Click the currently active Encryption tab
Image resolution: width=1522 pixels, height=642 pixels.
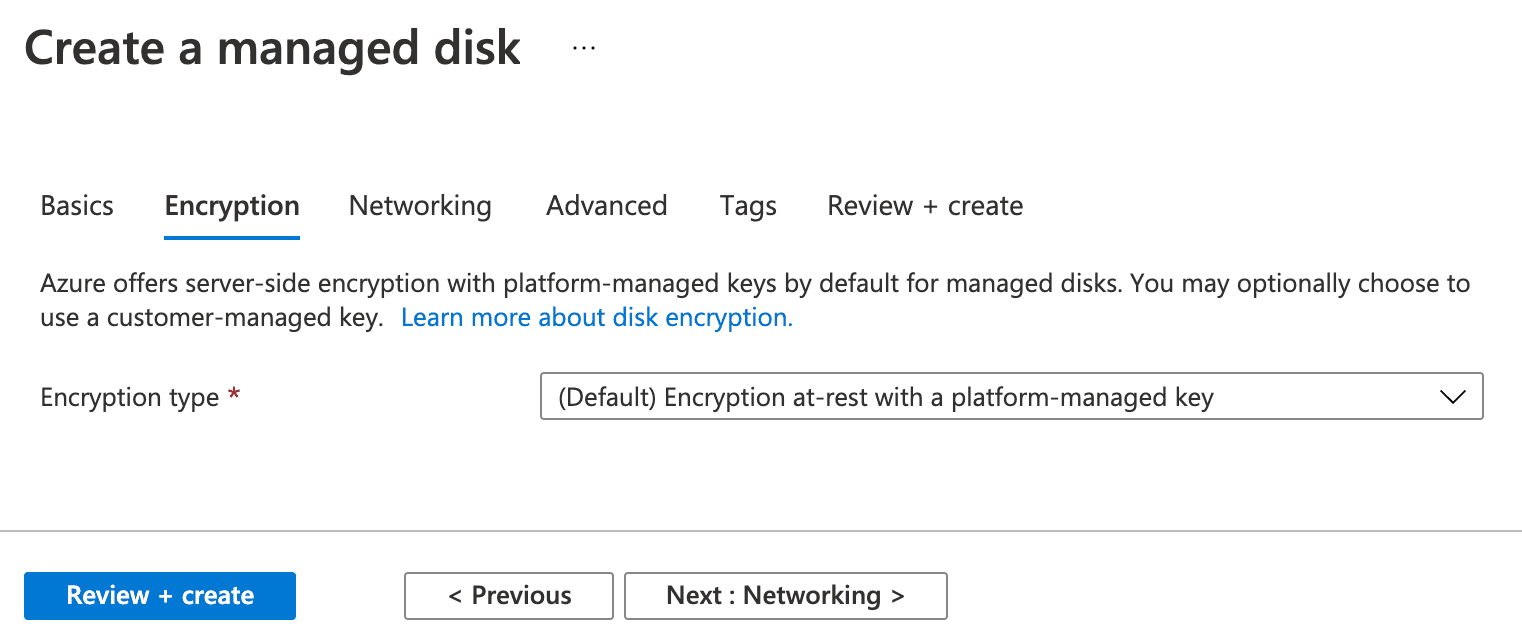[x=231, y=205]
